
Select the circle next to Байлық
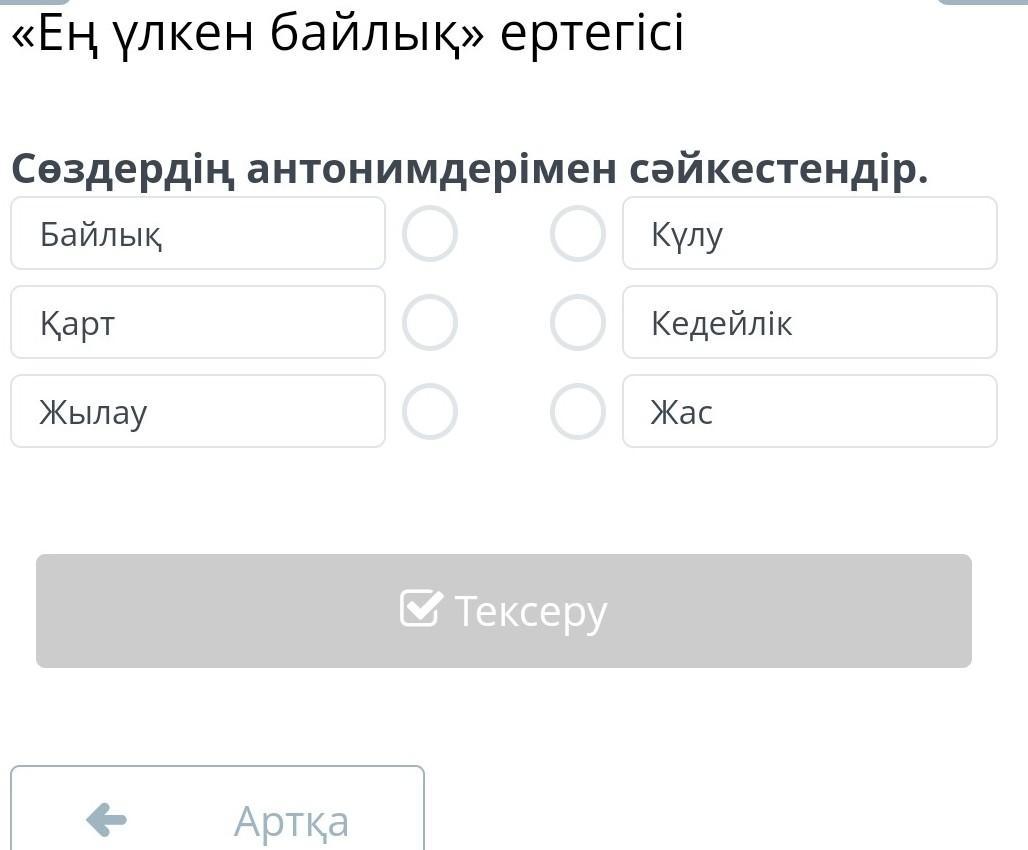430,234
